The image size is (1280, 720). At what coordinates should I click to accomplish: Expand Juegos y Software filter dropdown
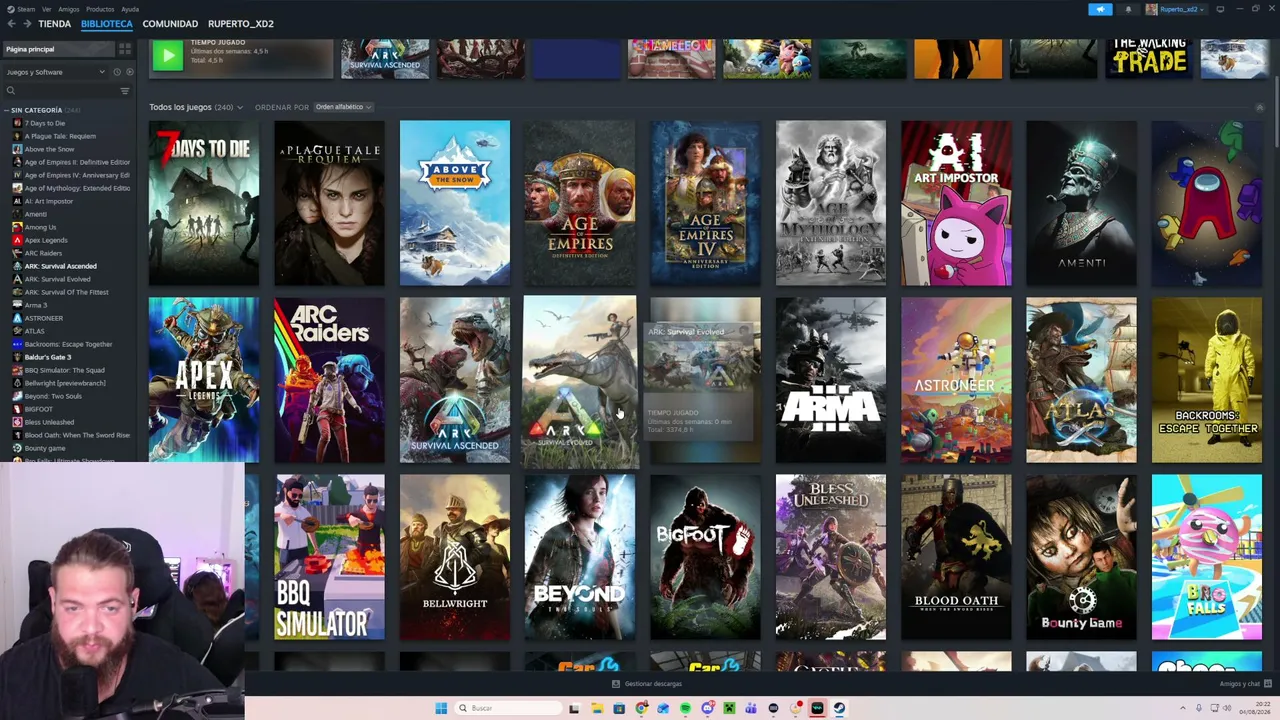pos(55,72)
